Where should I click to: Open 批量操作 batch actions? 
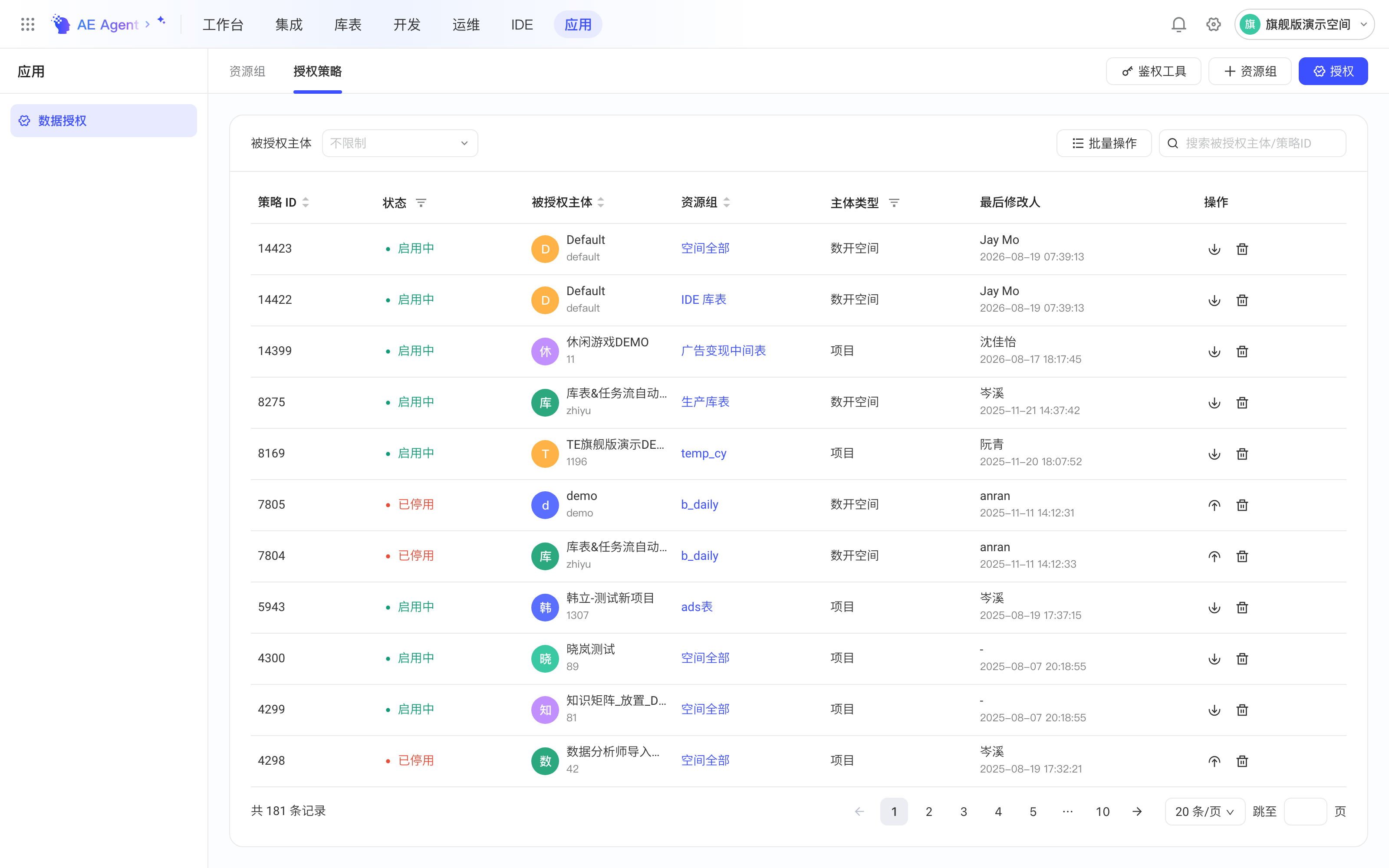coord(1104,143)
